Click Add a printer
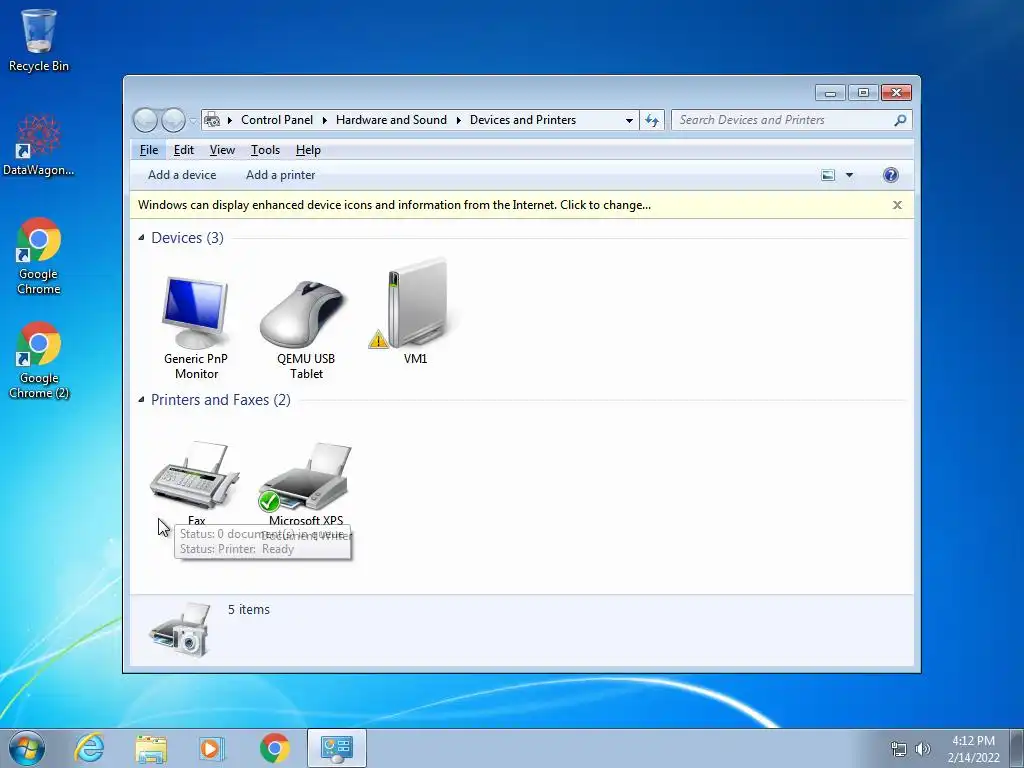This screenshot has width=1024, height=768. [x=280, y=175]
